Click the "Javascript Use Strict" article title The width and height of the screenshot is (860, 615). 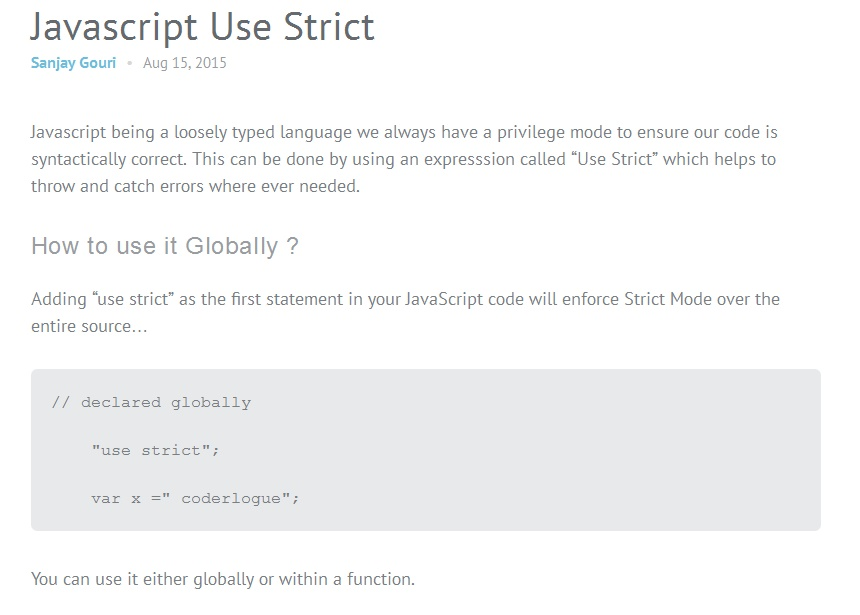[202, 26]
